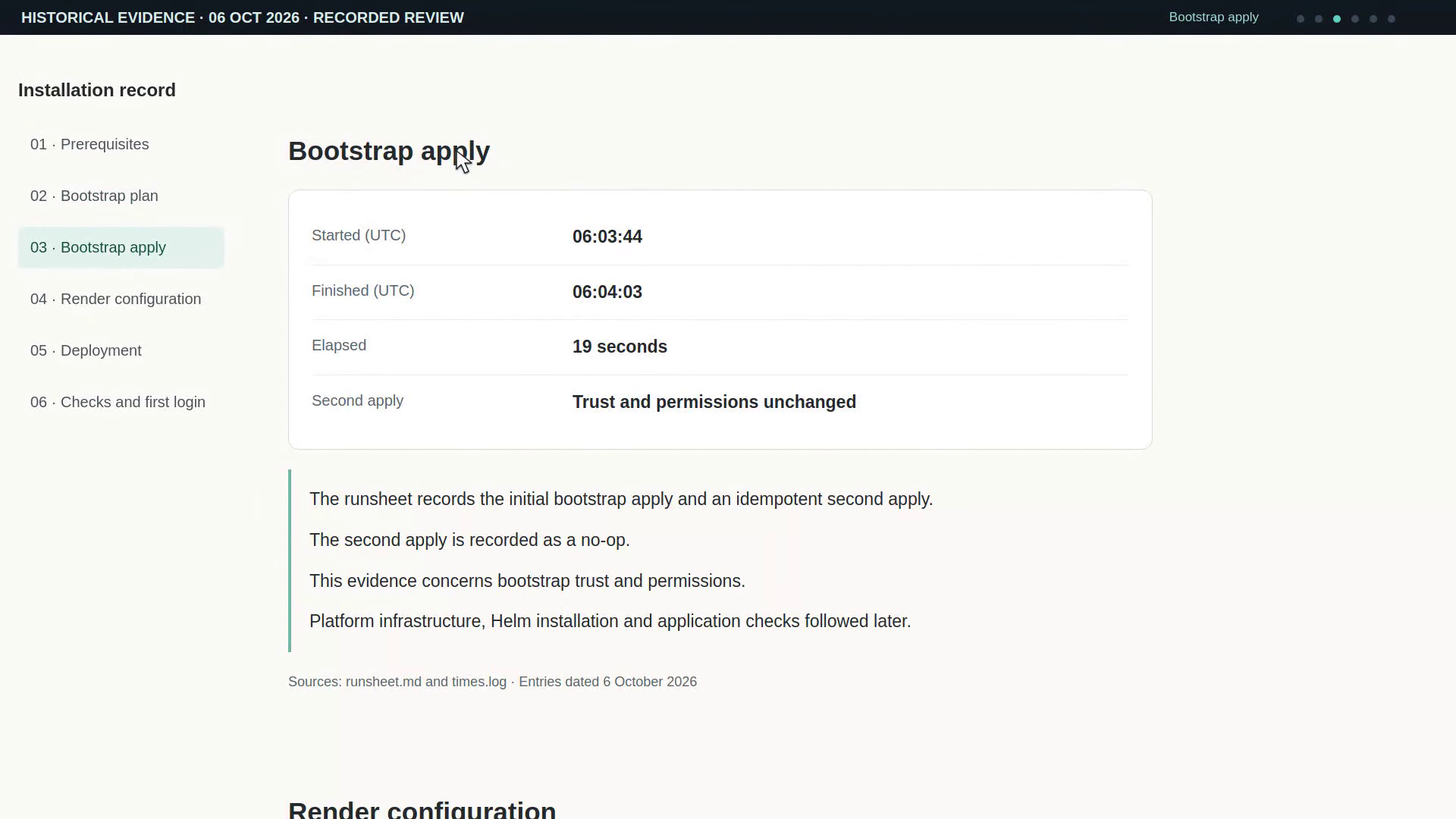Screen dimensions: 1456x819
Task: Click the first progress dot in header
Action: click(x=1301, y=19)
